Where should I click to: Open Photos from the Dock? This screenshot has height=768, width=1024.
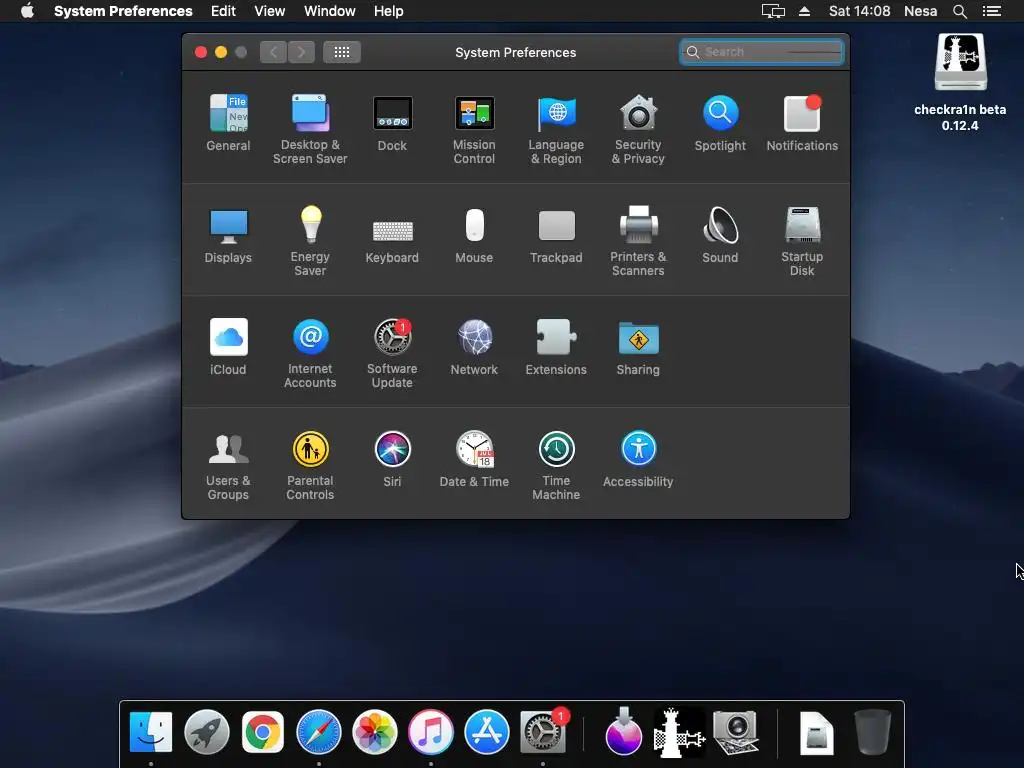pos(375,732)
